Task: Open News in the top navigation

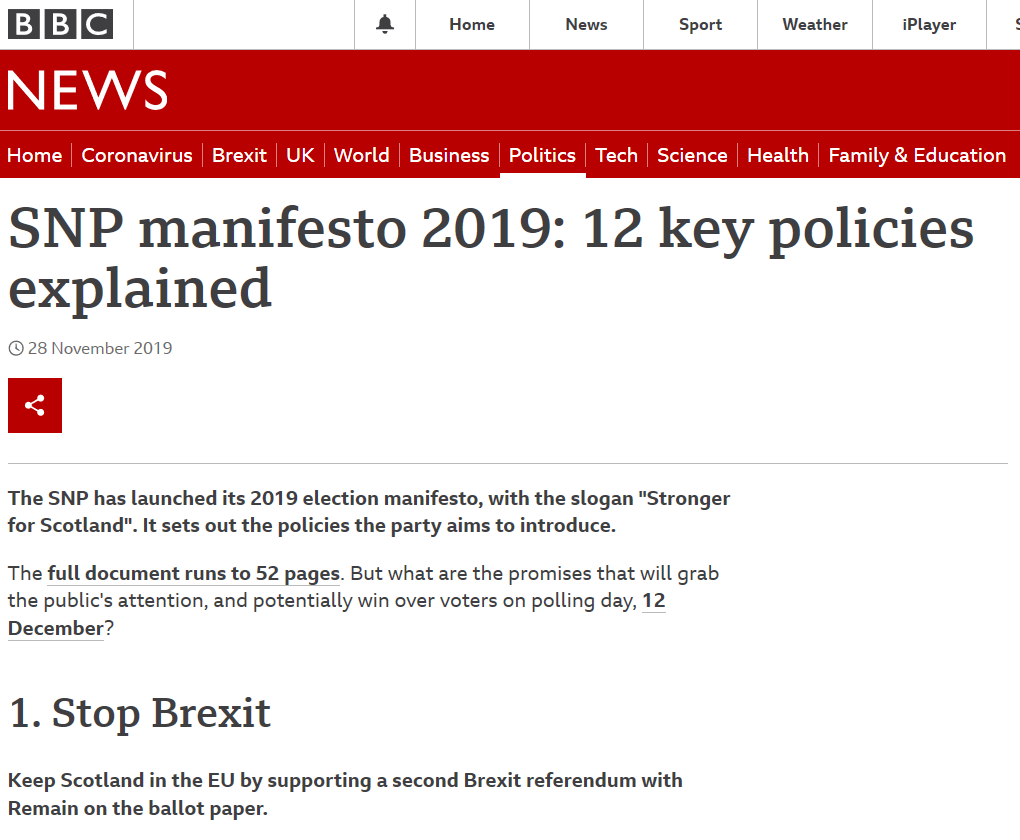Action: point(586,24)
